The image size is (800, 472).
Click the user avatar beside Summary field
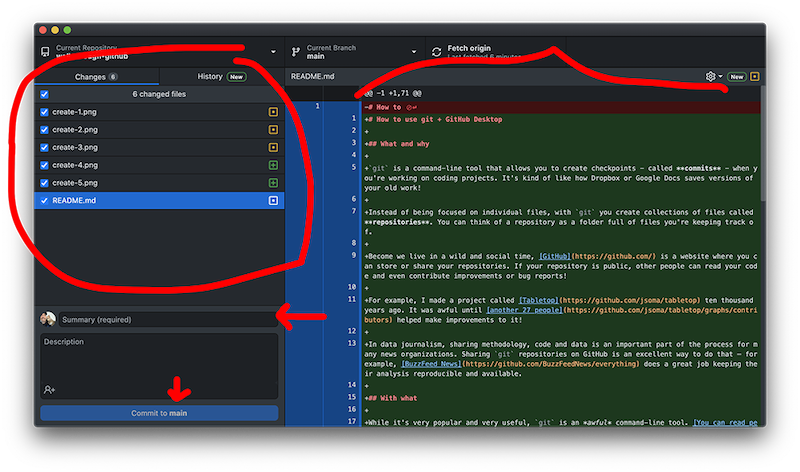click(48, 319)
